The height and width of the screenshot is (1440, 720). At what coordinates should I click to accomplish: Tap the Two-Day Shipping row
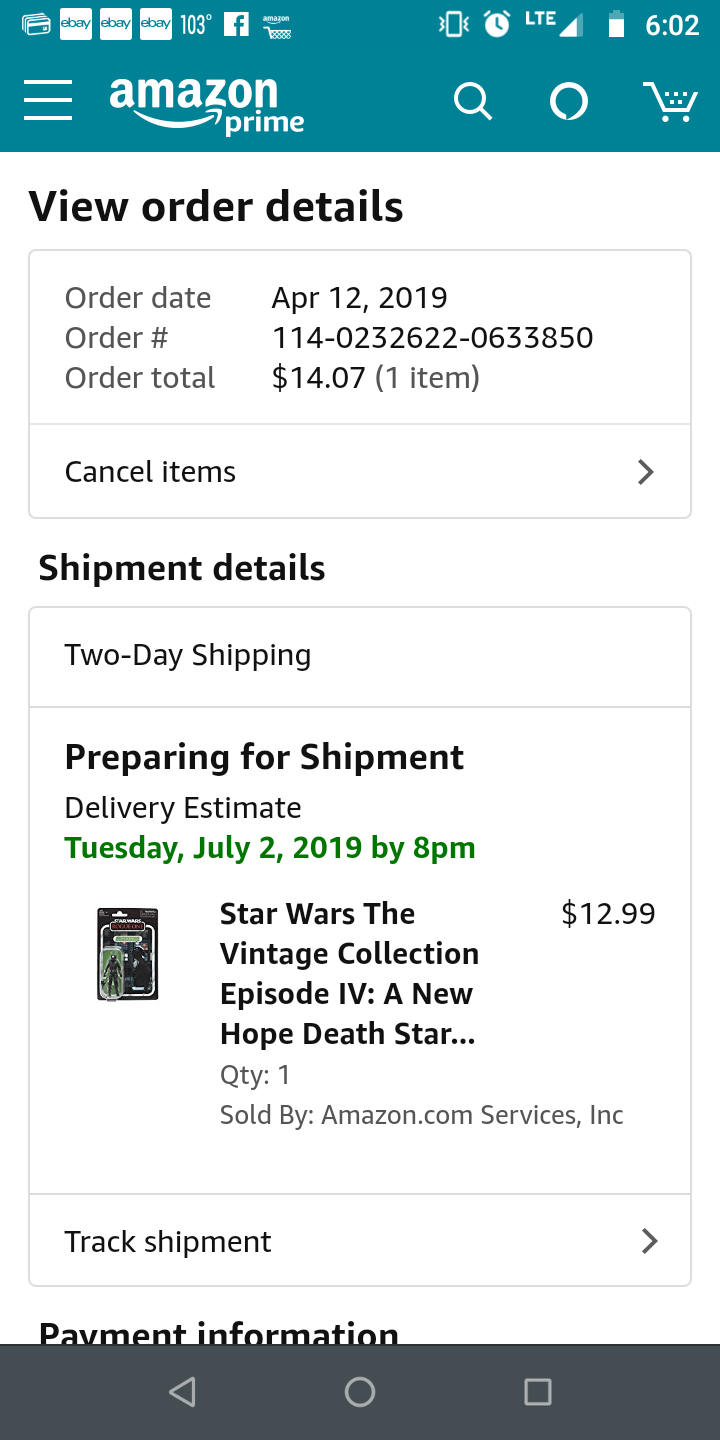tap(360, 656)
